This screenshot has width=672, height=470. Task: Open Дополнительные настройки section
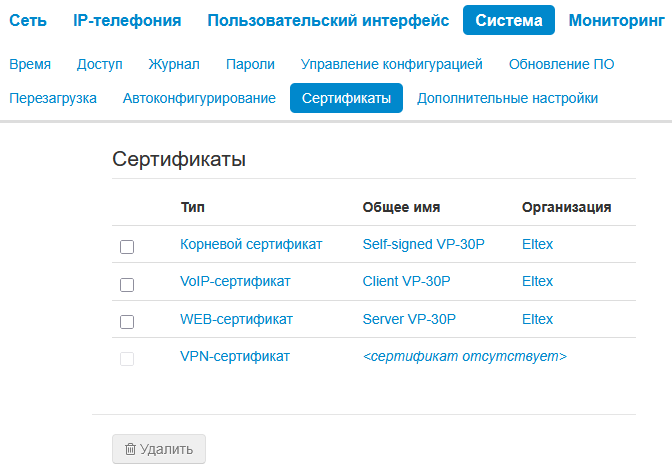(507, 98)
